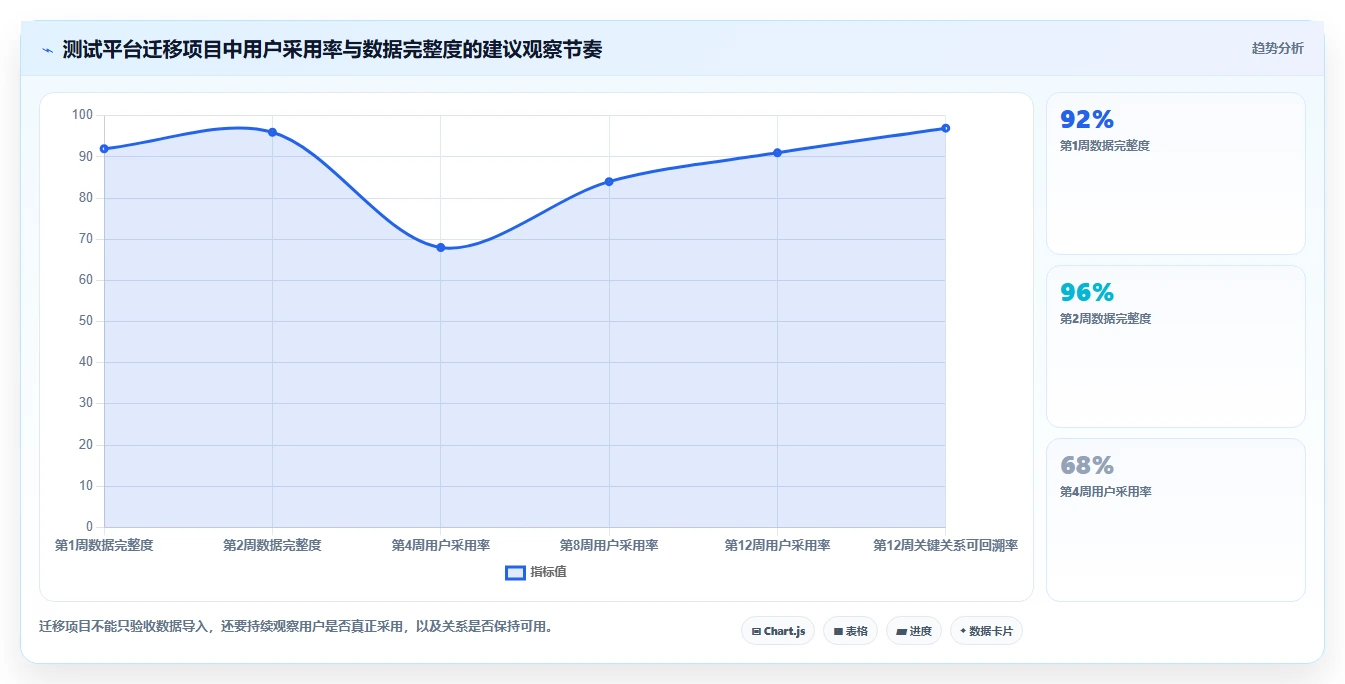Select the Chart.js tag chip

778,631
